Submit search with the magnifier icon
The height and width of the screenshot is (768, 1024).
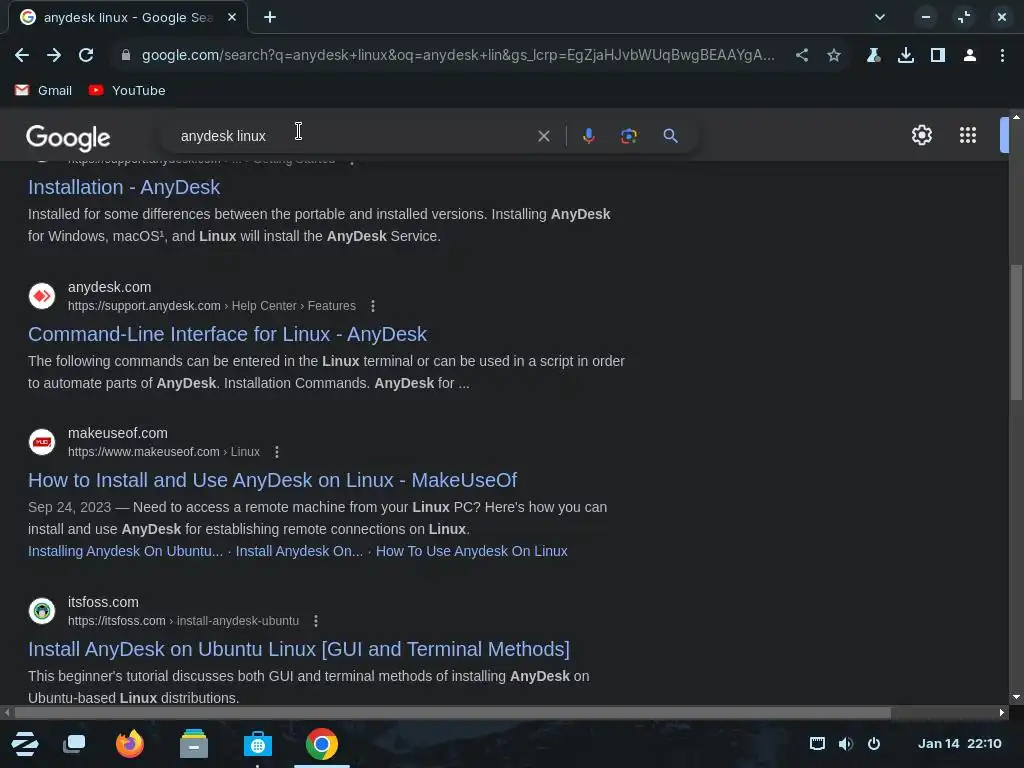[x=670, y=136]
